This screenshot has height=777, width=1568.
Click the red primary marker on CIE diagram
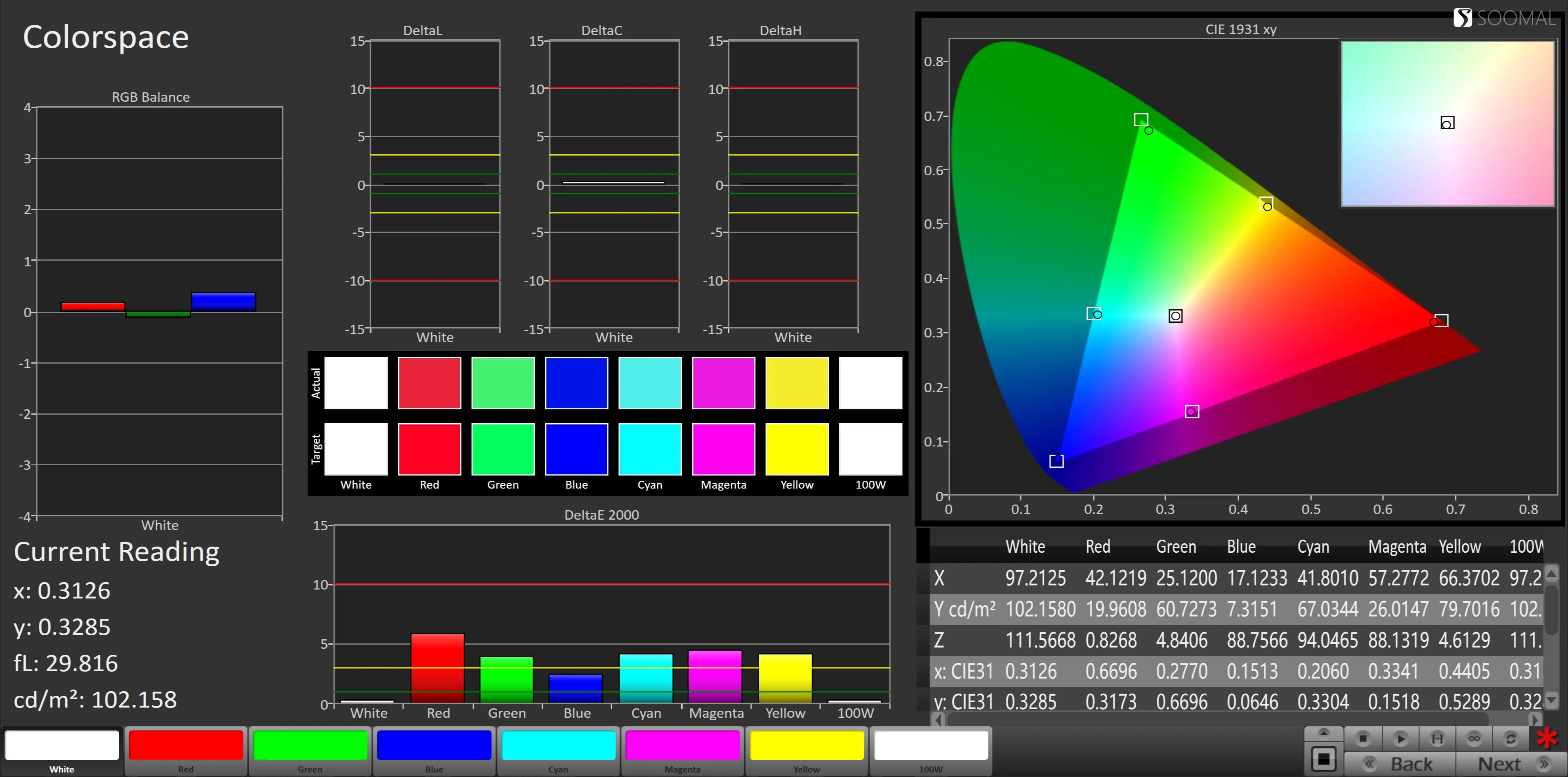(x=1441, y=321)
